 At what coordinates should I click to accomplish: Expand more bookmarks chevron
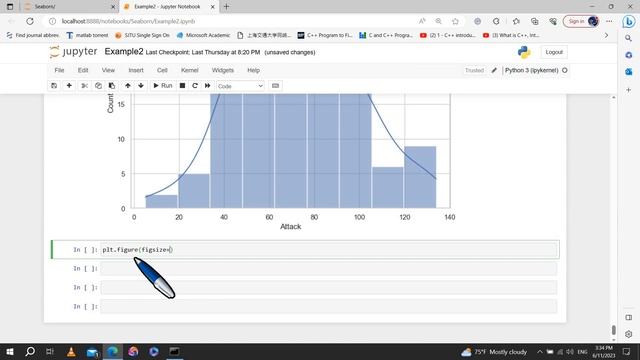pyautogui.click(x=606, y=36)
